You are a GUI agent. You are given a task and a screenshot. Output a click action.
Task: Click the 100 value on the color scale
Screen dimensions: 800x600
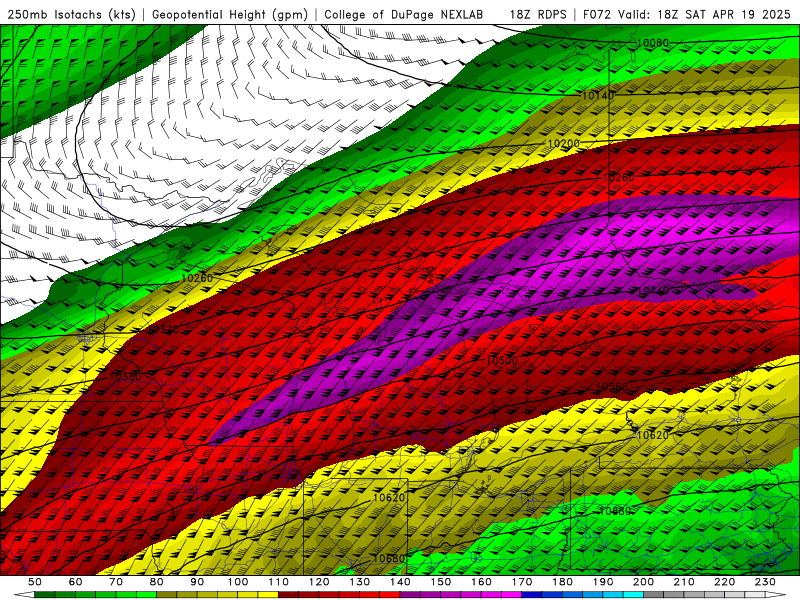coord(238,582)
